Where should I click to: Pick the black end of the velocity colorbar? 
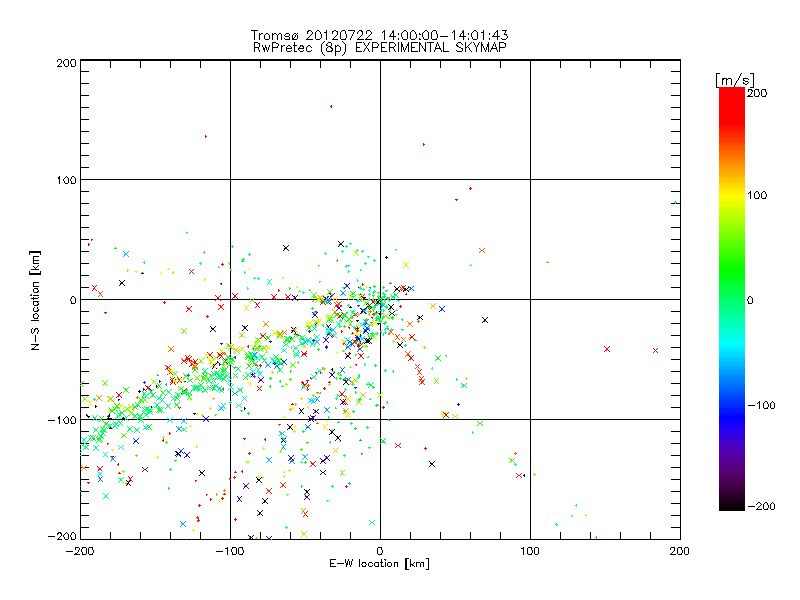click(732, 503)
